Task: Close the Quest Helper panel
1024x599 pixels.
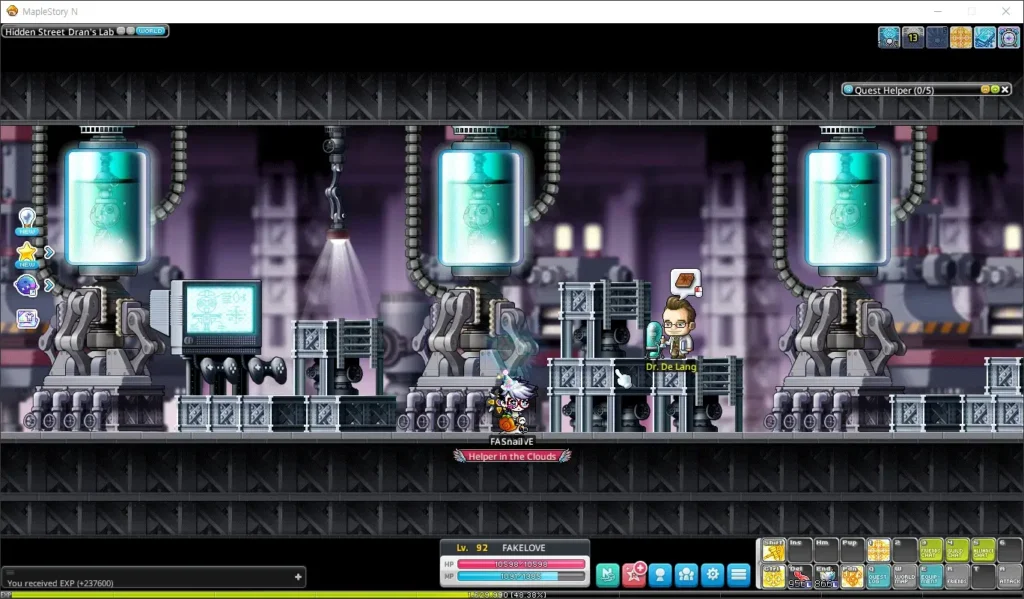Action: click(x=1005, y=89)
